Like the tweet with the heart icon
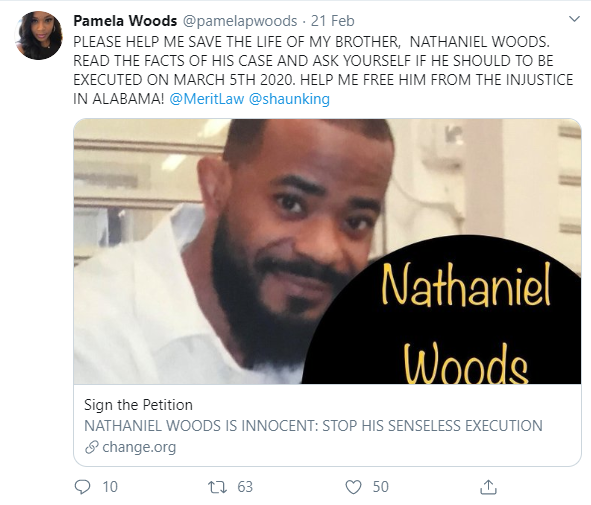Screen dimensions: 591x505 (353, 487)
